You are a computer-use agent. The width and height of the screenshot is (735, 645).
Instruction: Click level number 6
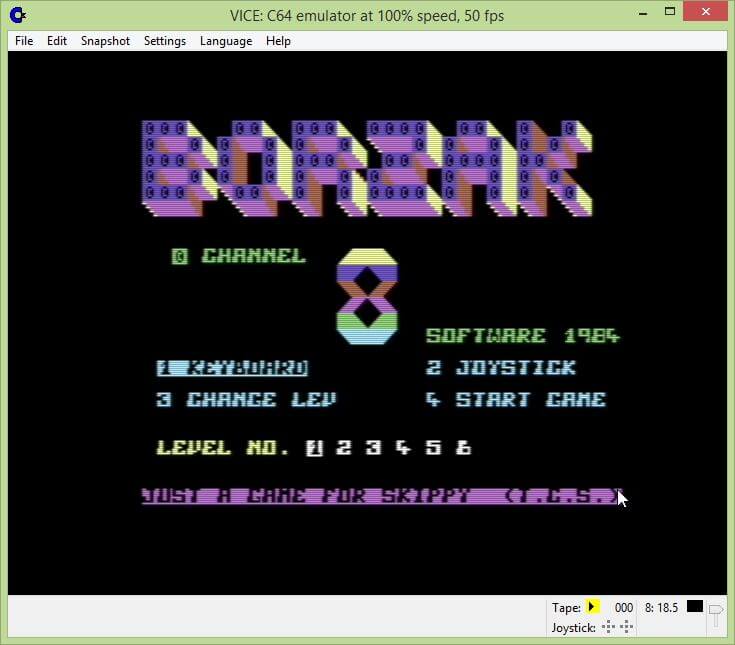(464, 448)
